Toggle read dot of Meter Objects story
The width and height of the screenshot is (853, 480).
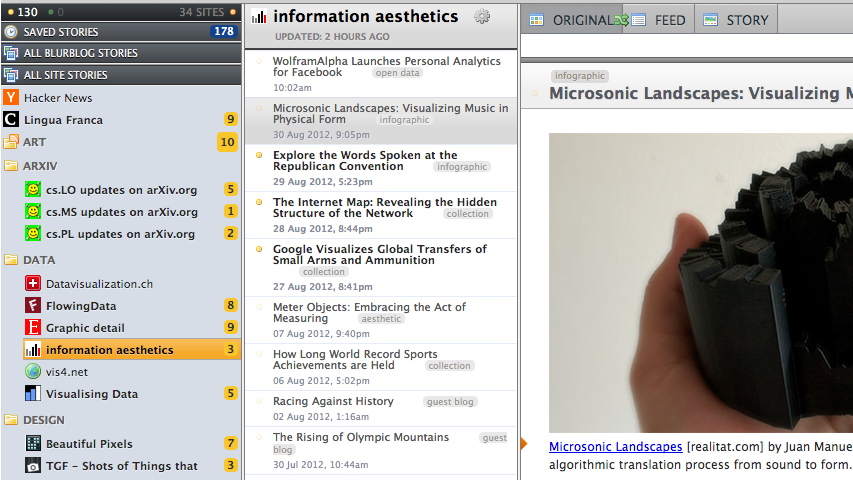[x=259, y=307]
